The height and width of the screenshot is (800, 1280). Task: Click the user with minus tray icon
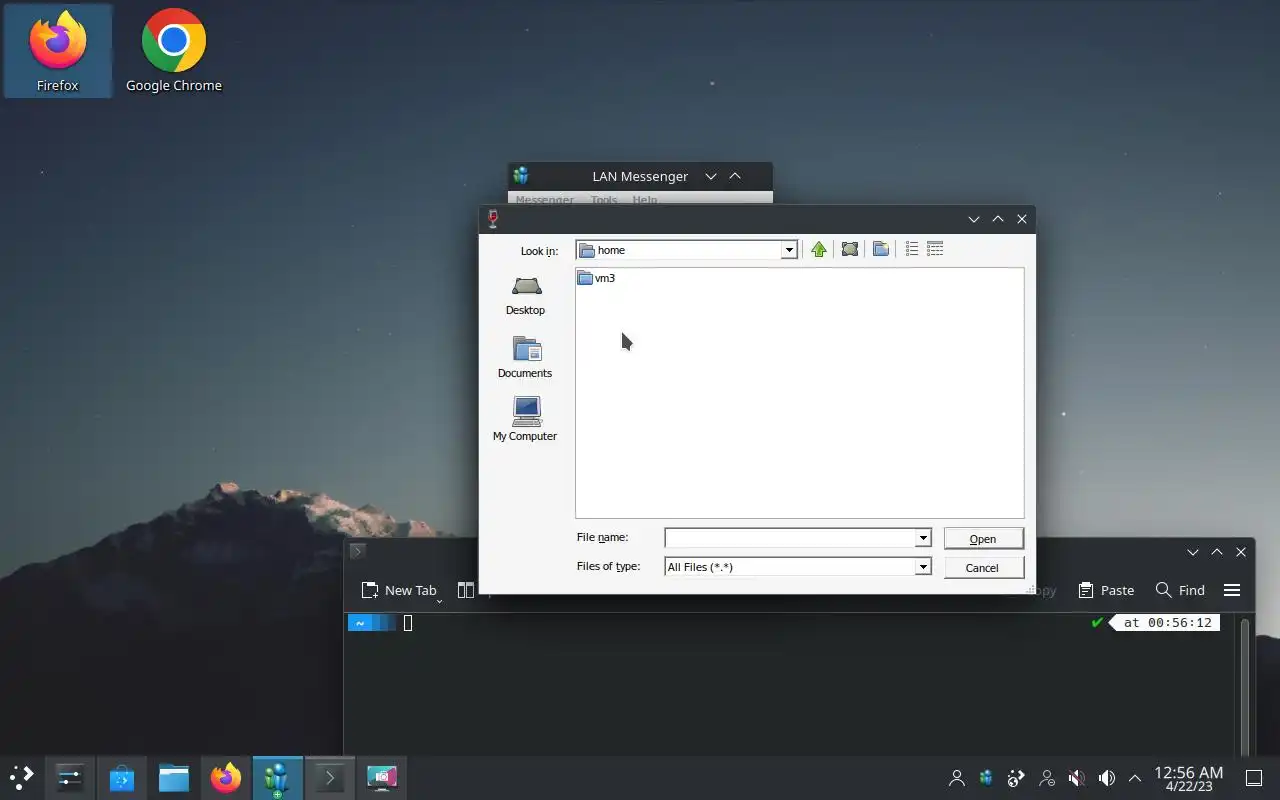coord(1047,777)
